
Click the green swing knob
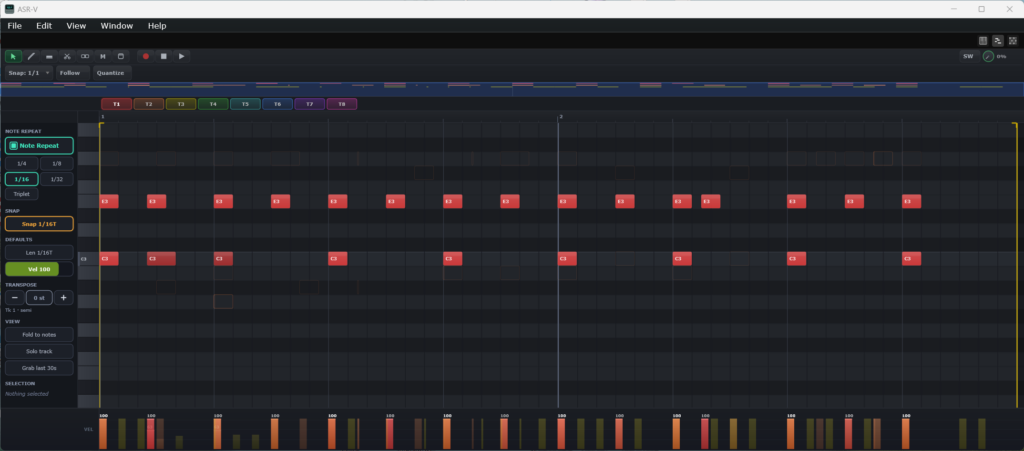pos(988,56)
